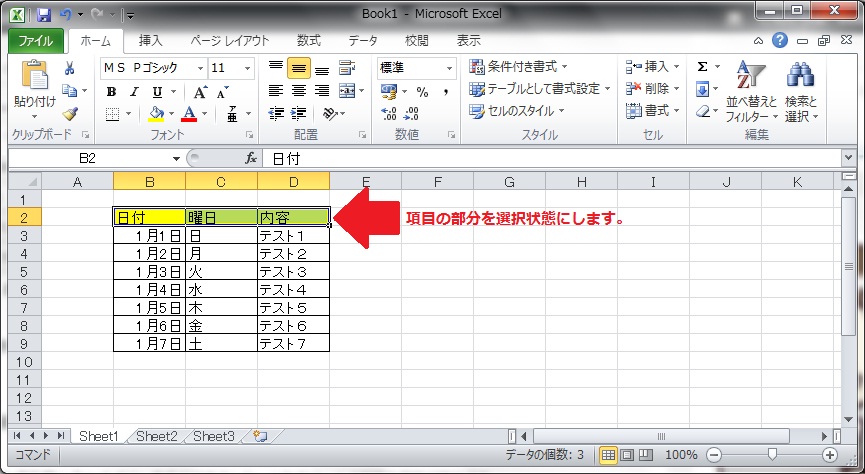Click the insert new worksheet icon
865x474 pixels.
click(x=260, y=436)
